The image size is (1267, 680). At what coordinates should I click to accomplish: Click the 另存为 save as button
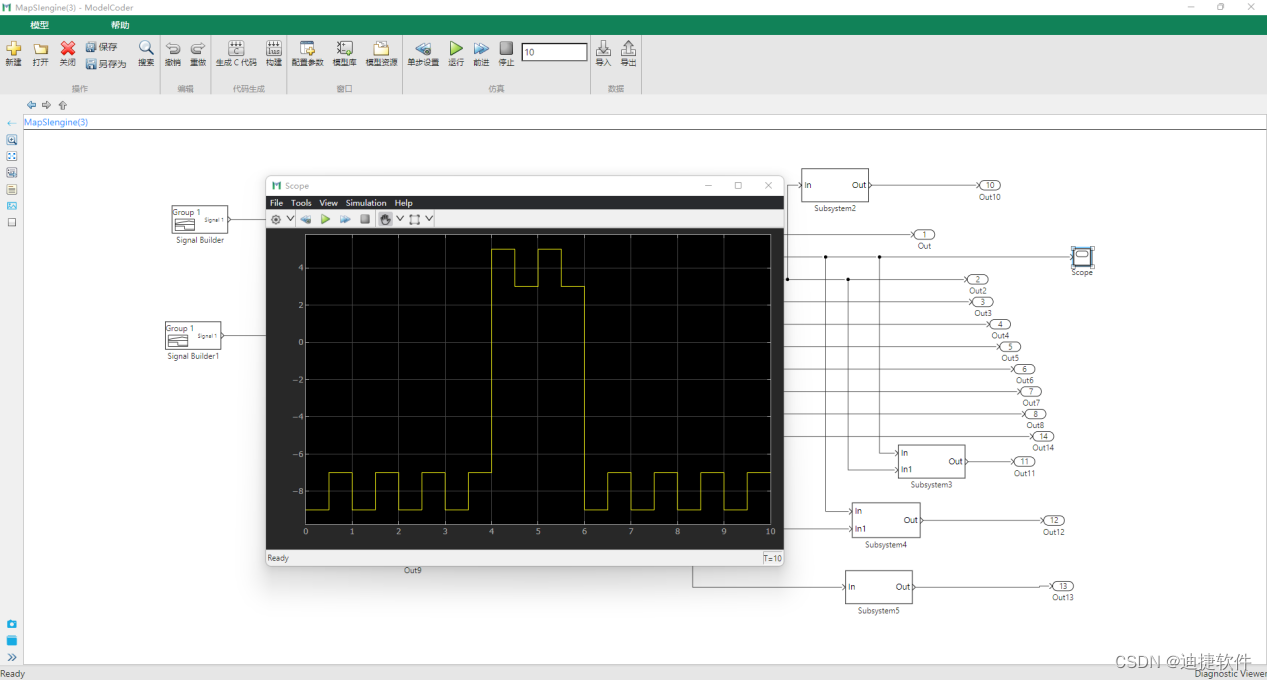pyautogui.click(x=106, y=64)
